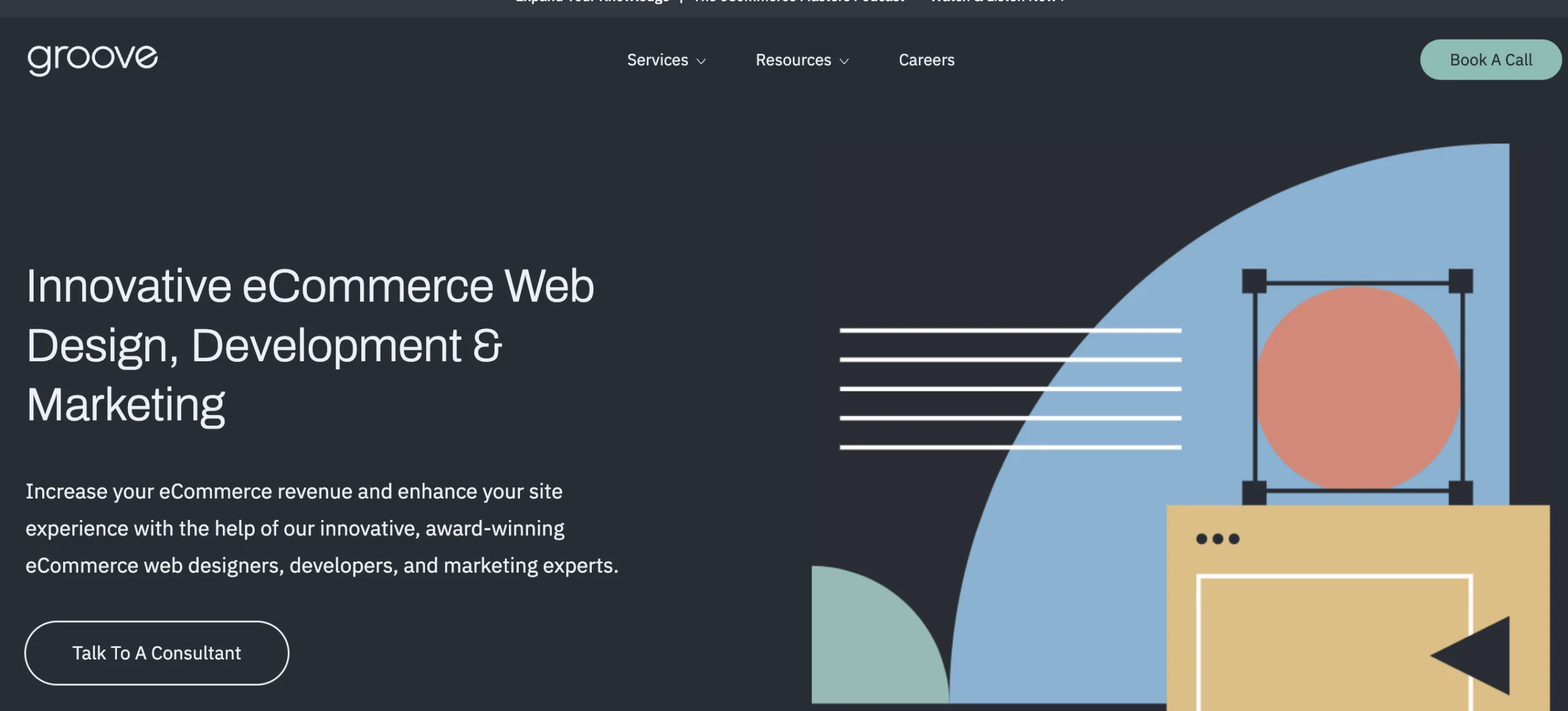Click the stacked white horizontal lines graphic

[1010, 389]
